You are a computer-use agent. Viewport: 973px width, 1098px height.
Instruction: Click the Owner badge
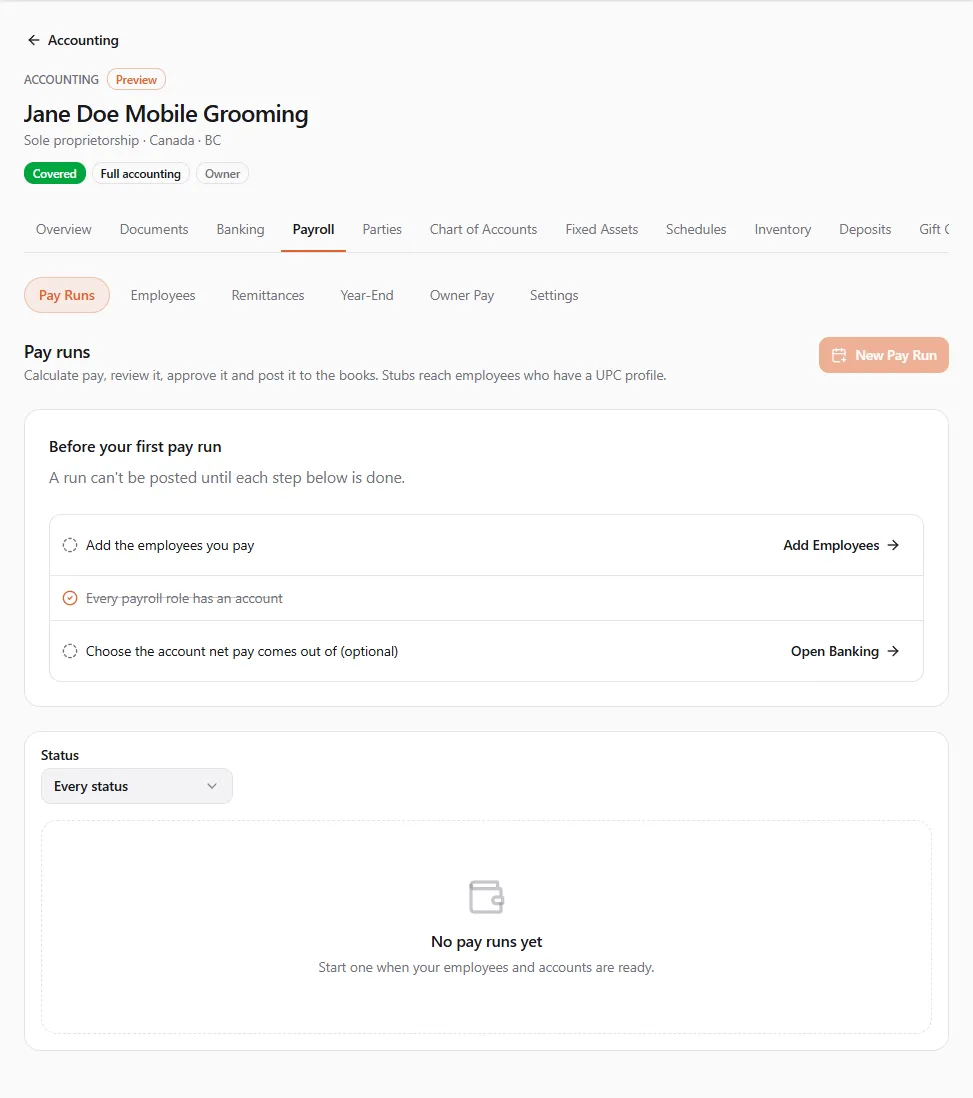[x=222, y=174]
